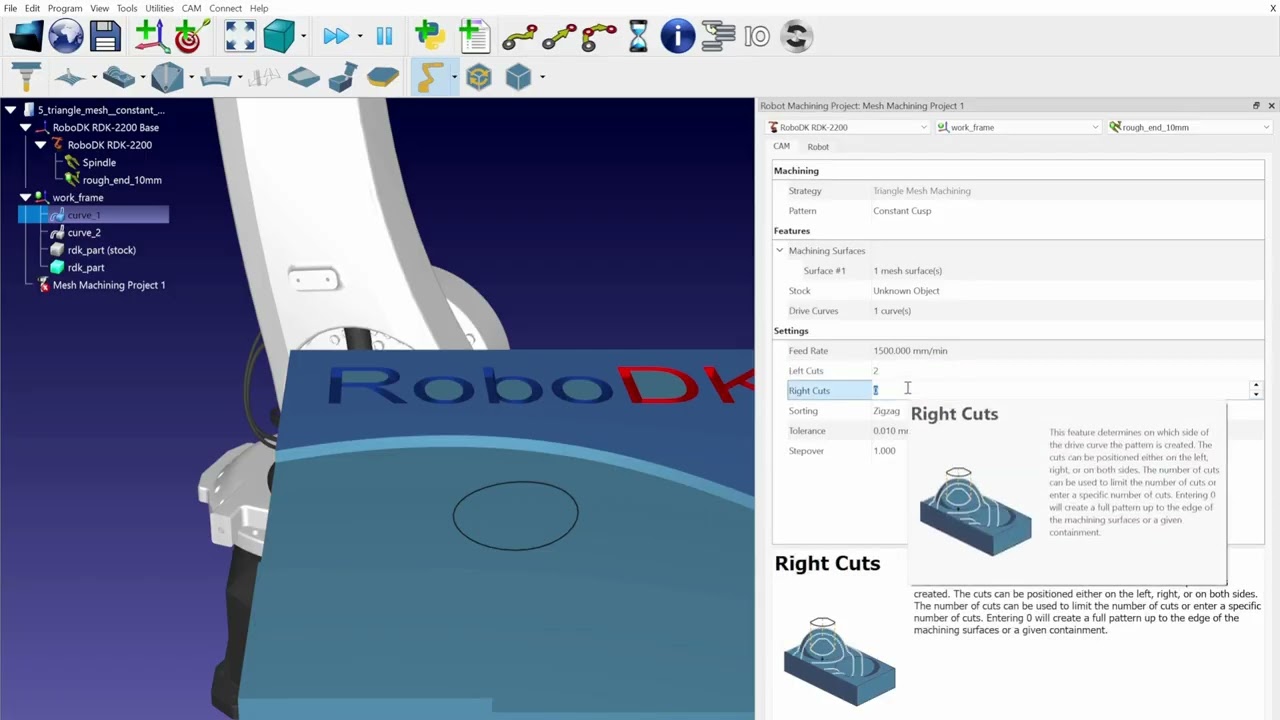The height and width of the screenshot is (720, 1280).
Task: Open the rough_end_10mm tool dropdown
Action: click(1190, 127)
